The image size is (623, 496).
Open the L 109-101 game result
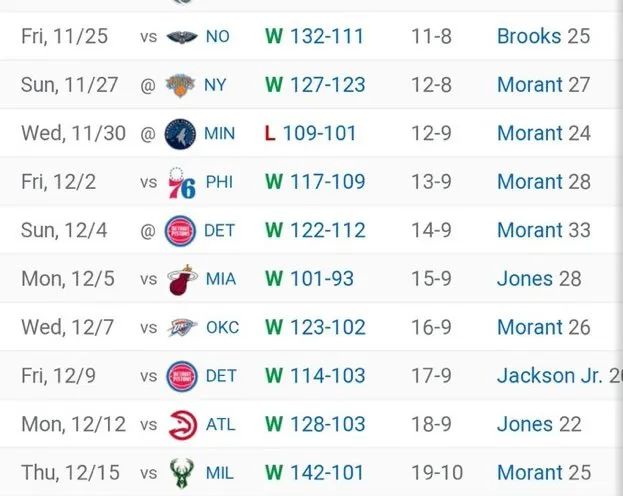click(310, 134)
